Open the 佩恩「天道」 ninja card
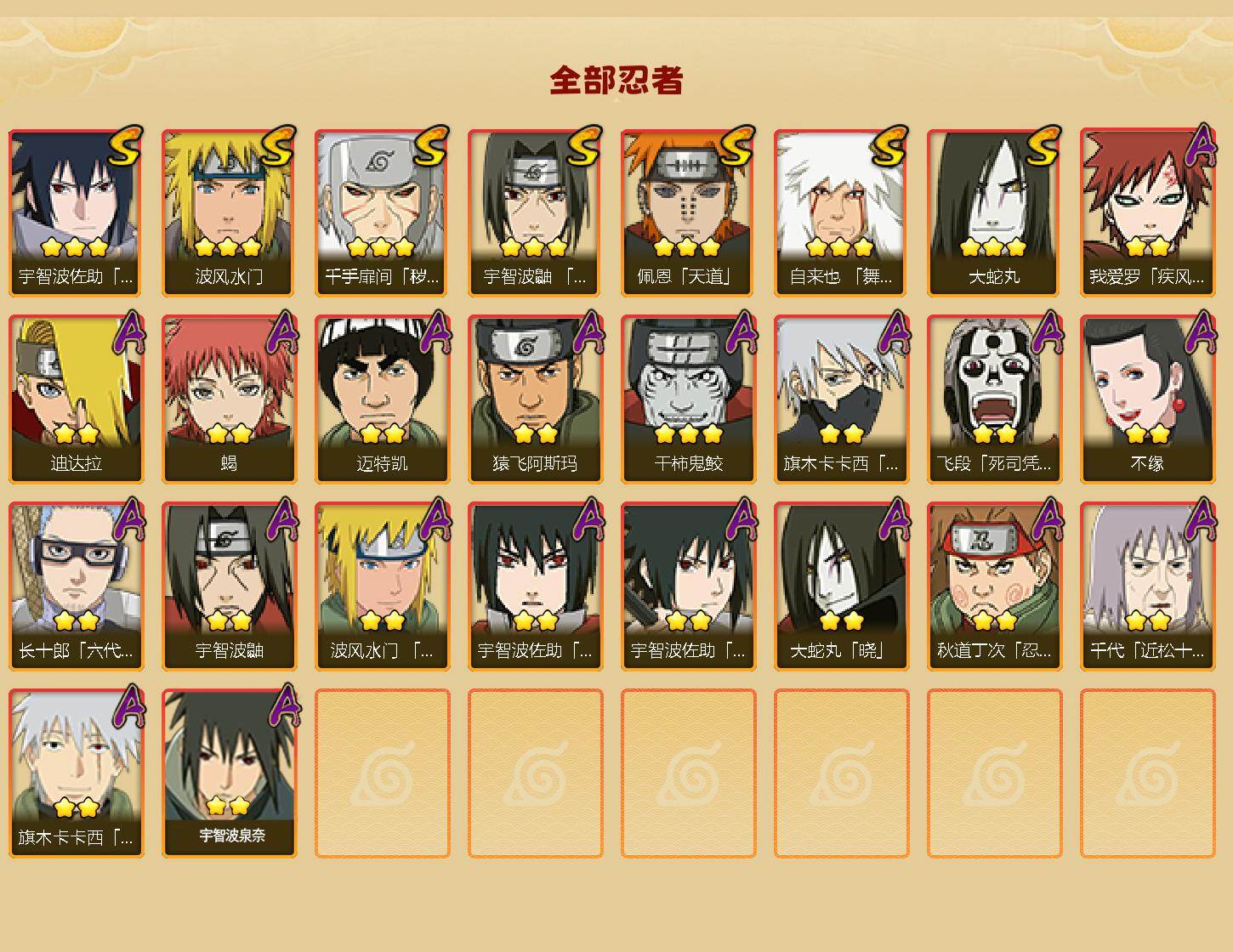Image resolution: width=1233 pixels, height=952 pixels. 688,212
